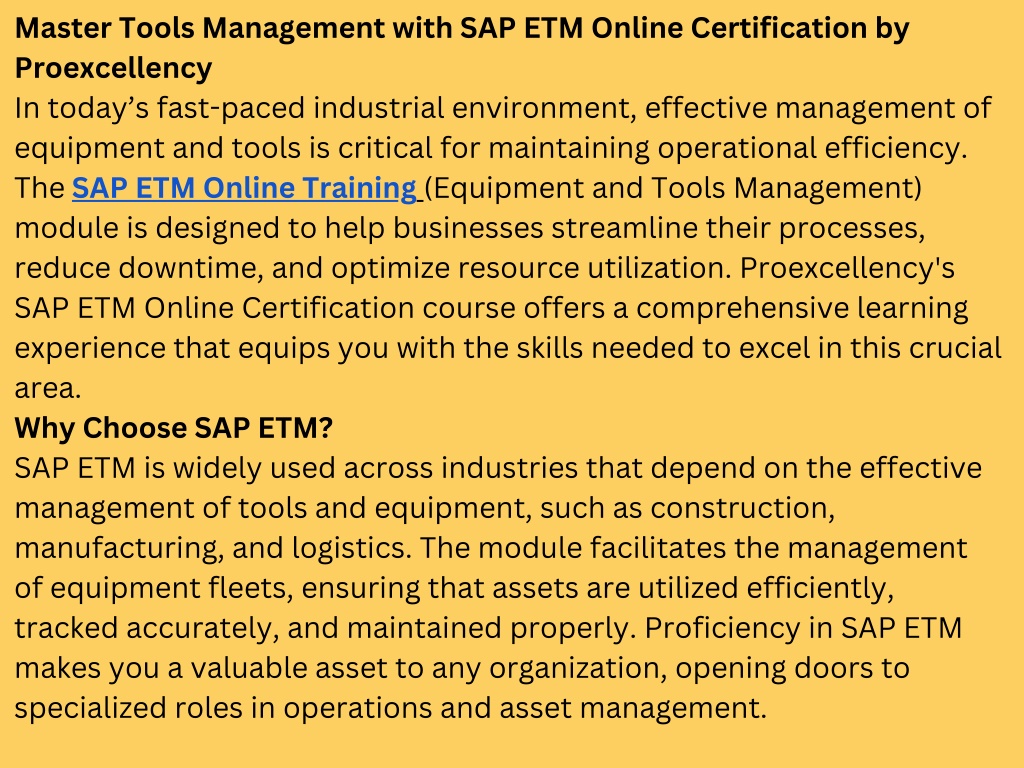Image resolution: width=1024 pixels, height=768 pixels.
Task: Click the line starting "experience that equips you with the skills"
Action: coord(508,348)
